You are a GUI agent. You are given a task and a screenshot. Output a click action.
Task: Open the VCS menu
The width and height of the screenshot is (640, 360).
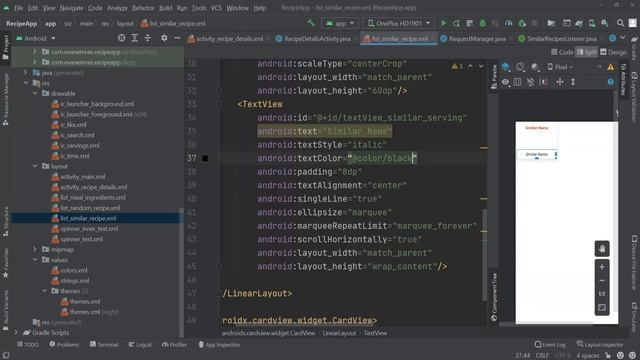point(216,8)
